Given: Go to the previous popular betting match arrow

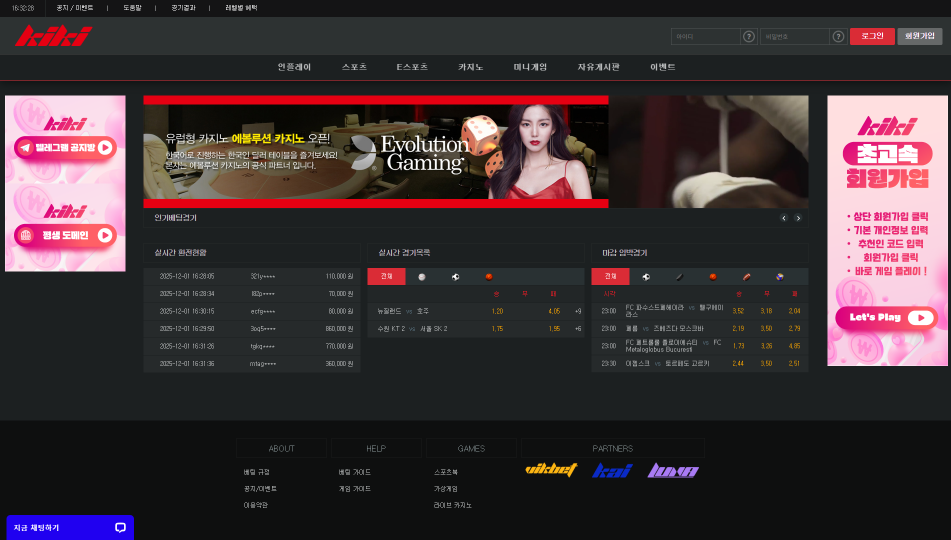Looking at the screenshot, I should pos(784,218).
